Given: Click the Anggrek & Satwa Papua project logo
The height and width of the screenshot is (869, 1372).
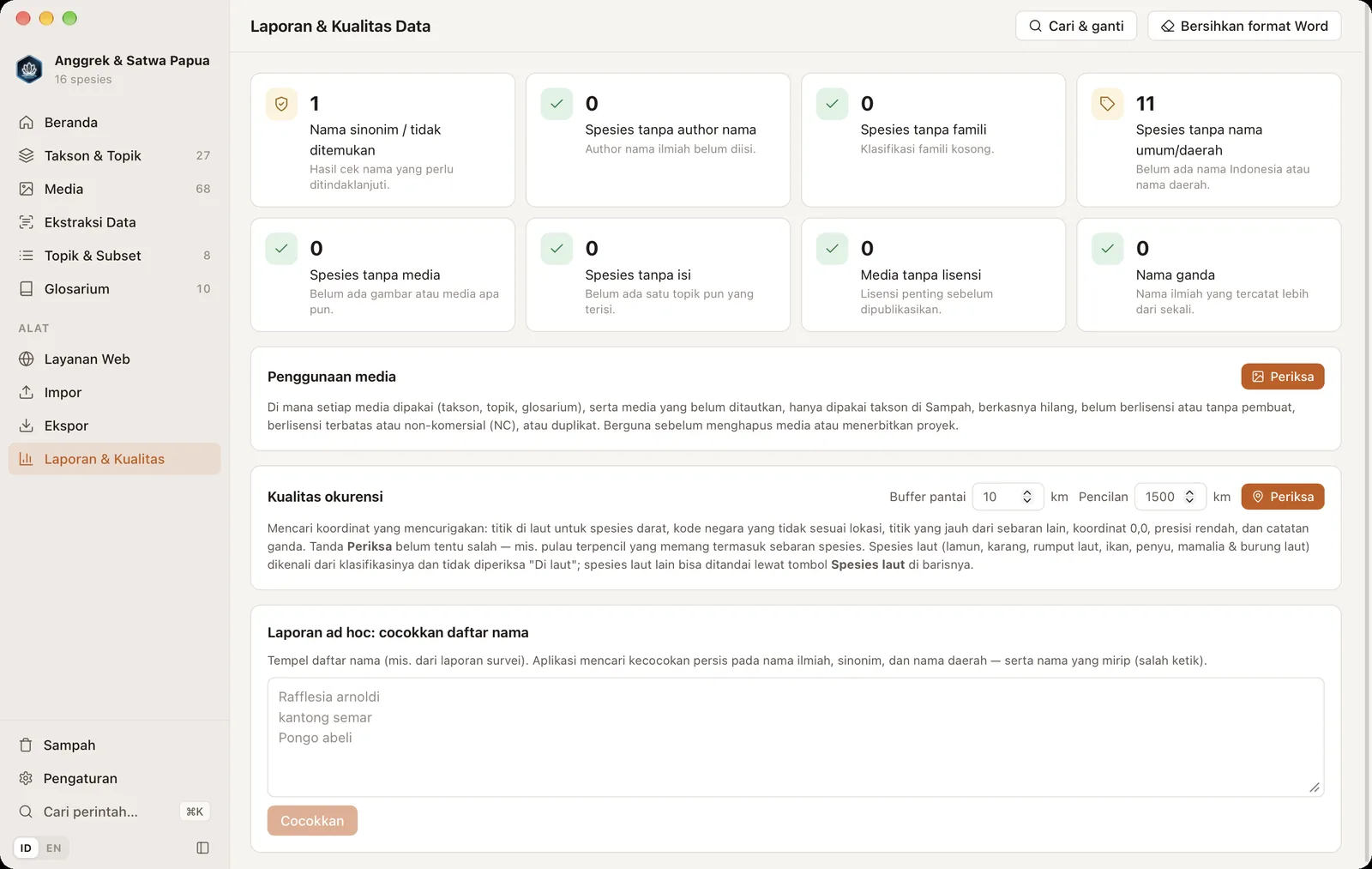Looking at the screenshot, I should tap(29, 69).
